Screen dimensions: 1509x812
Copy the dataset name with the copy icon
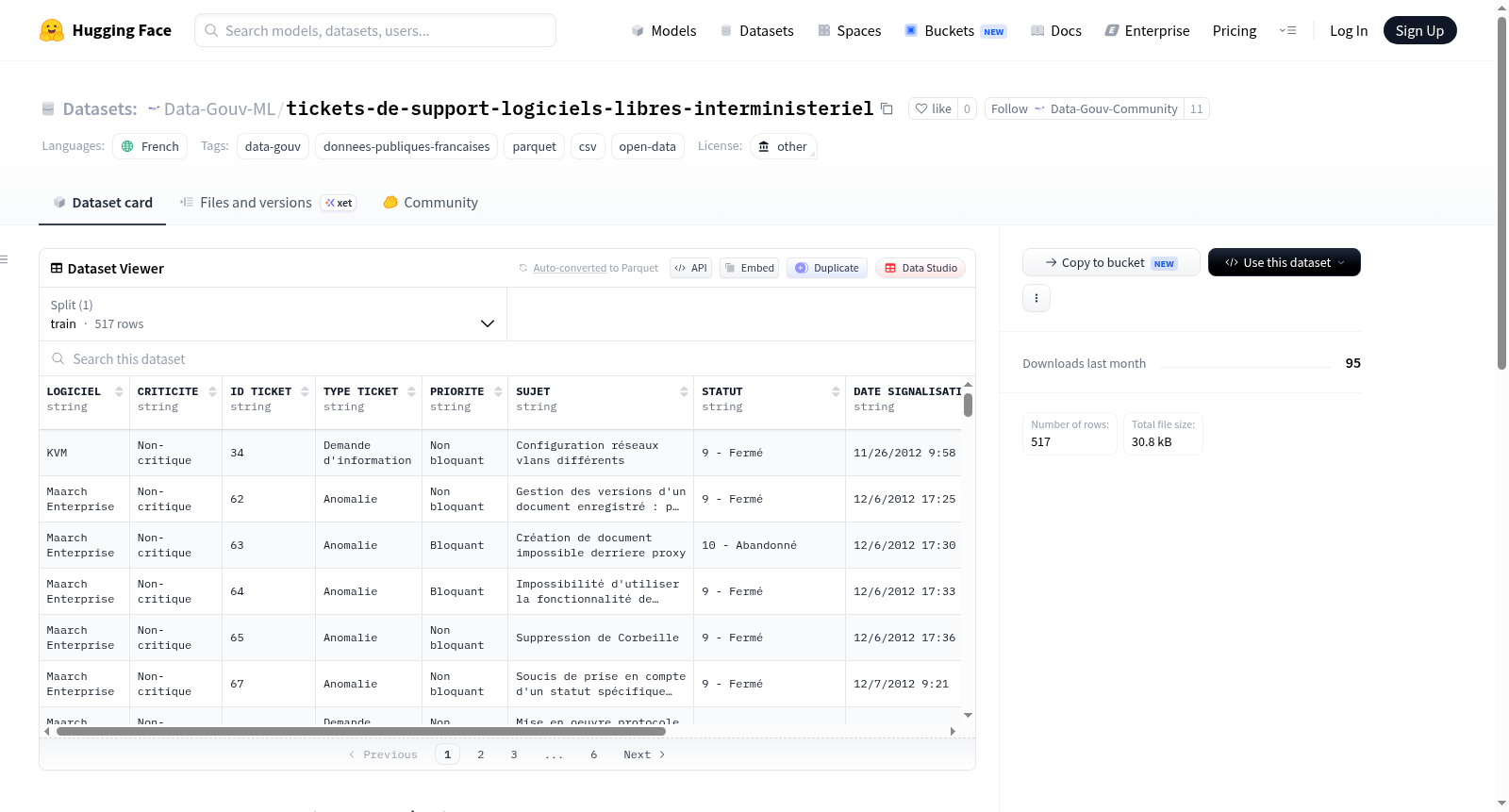[887, 108]
